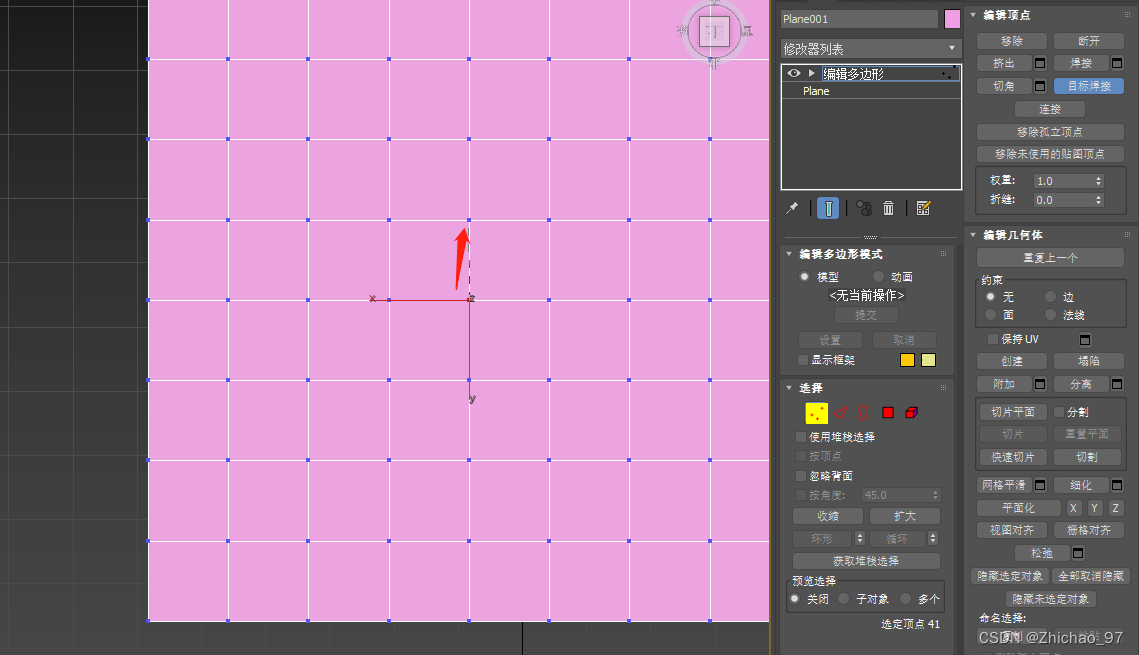Select 动画 radio button

click(878, 277)
